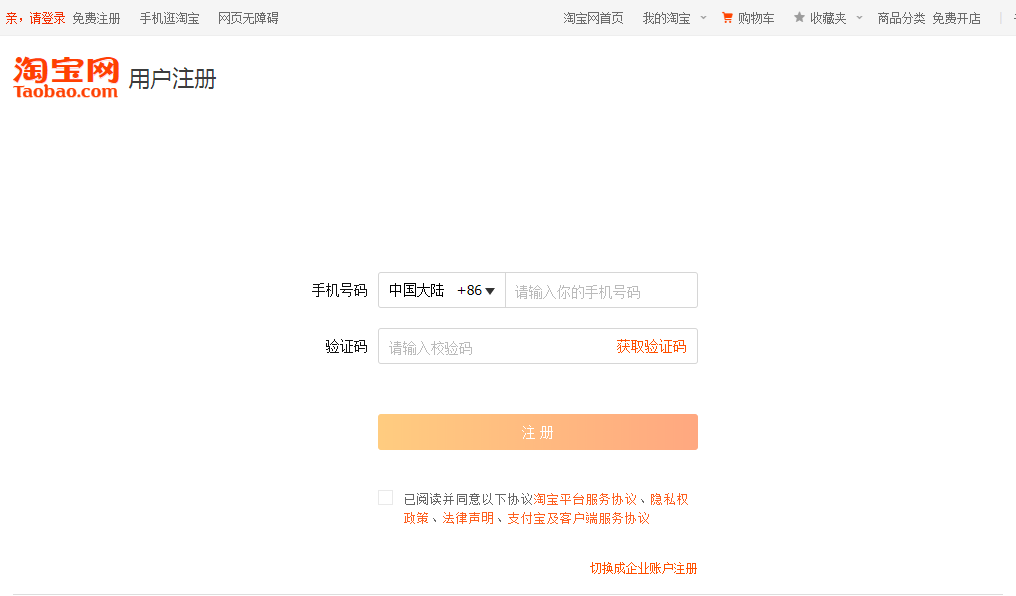The width and height of the screenshot is (1016, 596).
Task: Open 支付宝及客户端服务协议
Action: pos(578,518)
